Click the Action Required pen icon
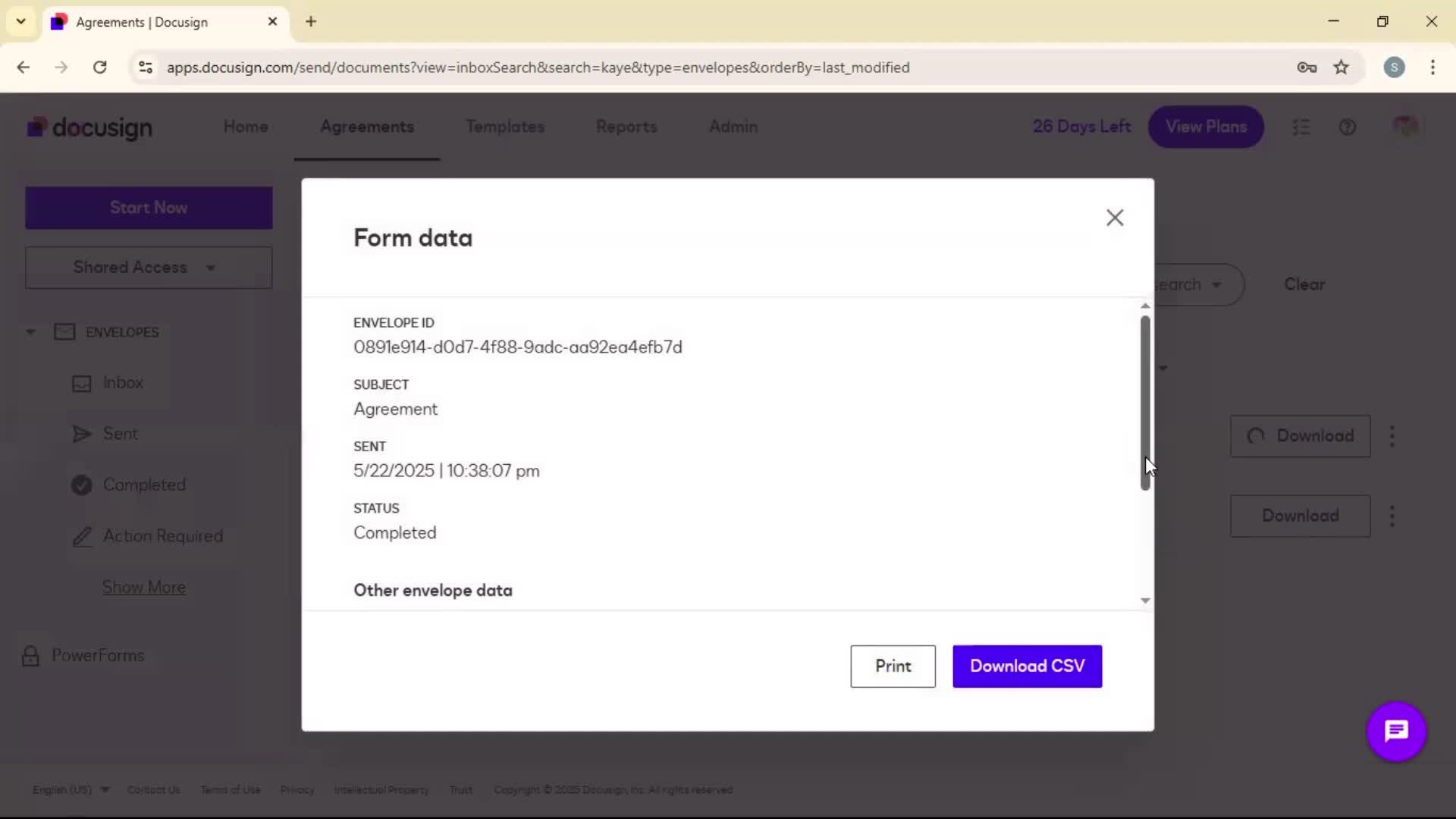This screenshot has width=1456, height=819. (x=82, y=536)
